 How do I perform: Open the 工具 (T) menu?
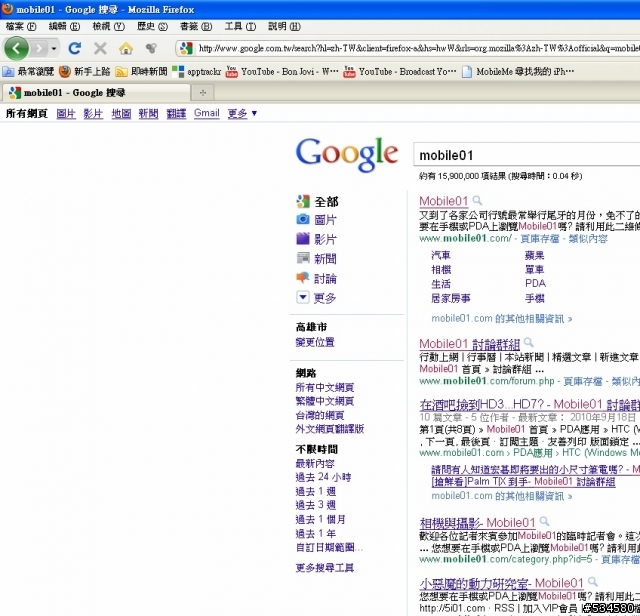click(x=240, y=27)
